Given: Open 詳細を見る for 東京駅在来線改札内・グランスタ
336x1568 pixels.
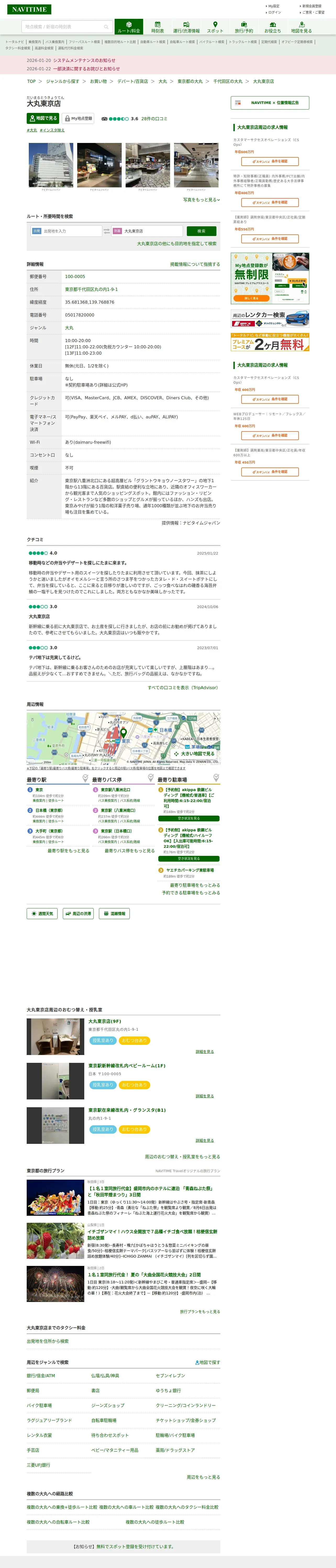Looking at the screenshot, I should click(x=205, y=1141).
